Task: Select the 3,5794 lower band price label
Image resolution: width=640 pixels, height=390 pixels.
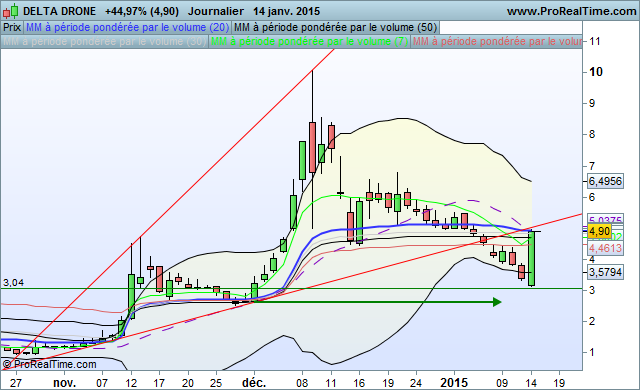Action: [605, 272]
